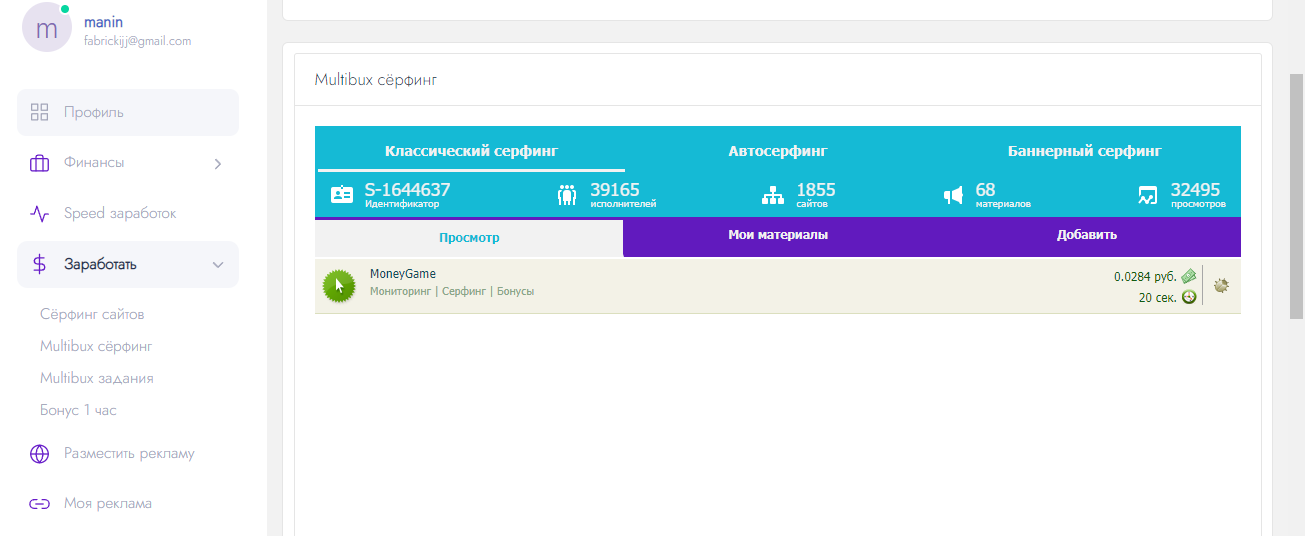Viewport: 1305px width, 536px height.
Task: Switch to Автосерфинг tab
Action: 778,151
